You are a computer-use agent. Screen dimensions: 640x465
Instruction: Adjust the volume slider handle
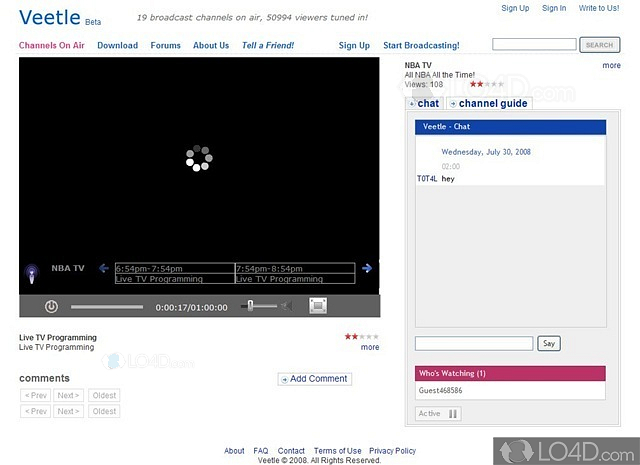pos(250,305)
